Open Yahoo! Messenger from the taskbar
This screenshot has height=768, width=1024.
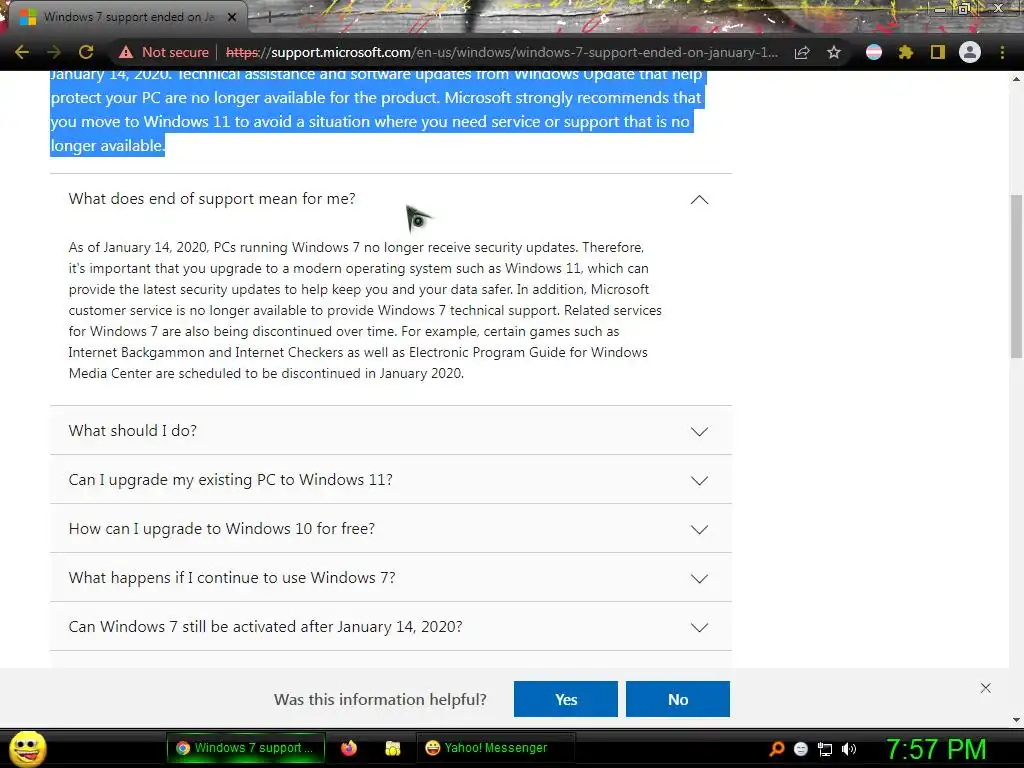(x=495, y=748)
